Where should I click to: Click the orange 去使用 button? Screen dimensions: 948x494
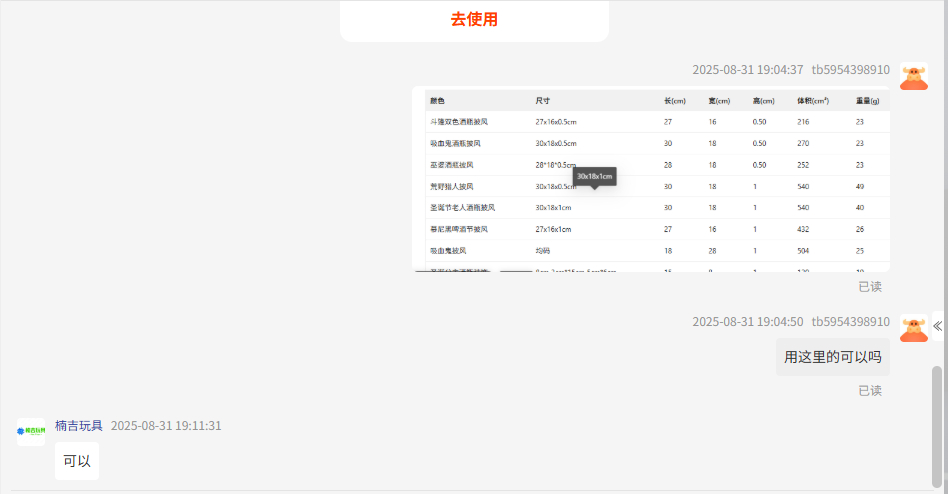[x=474, y=19]
